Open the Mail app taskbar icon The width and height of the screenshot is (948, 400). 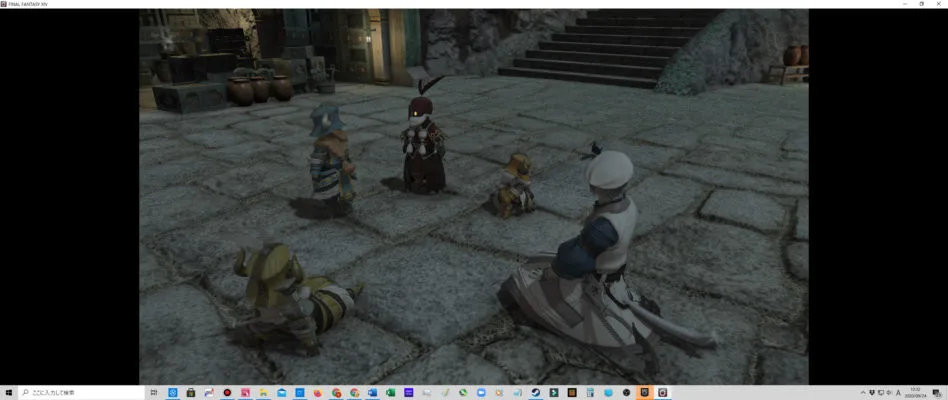click(x=282, y=393)
